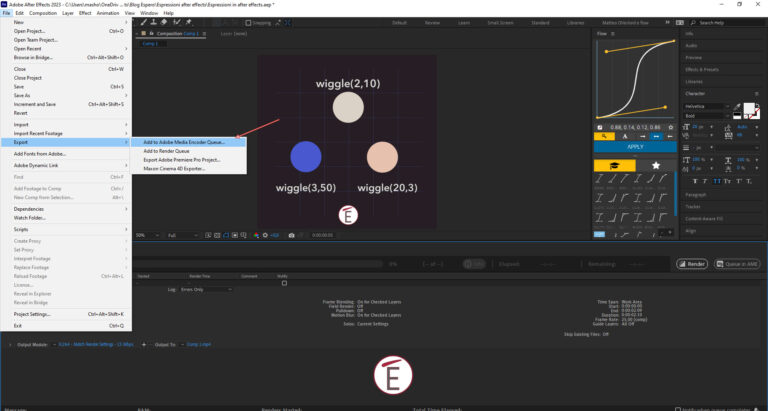This screenshot has height=411, width=768.
Task: Open the star favorites tab in Flow
Action: pyautogui.click(x=656, y=166)
